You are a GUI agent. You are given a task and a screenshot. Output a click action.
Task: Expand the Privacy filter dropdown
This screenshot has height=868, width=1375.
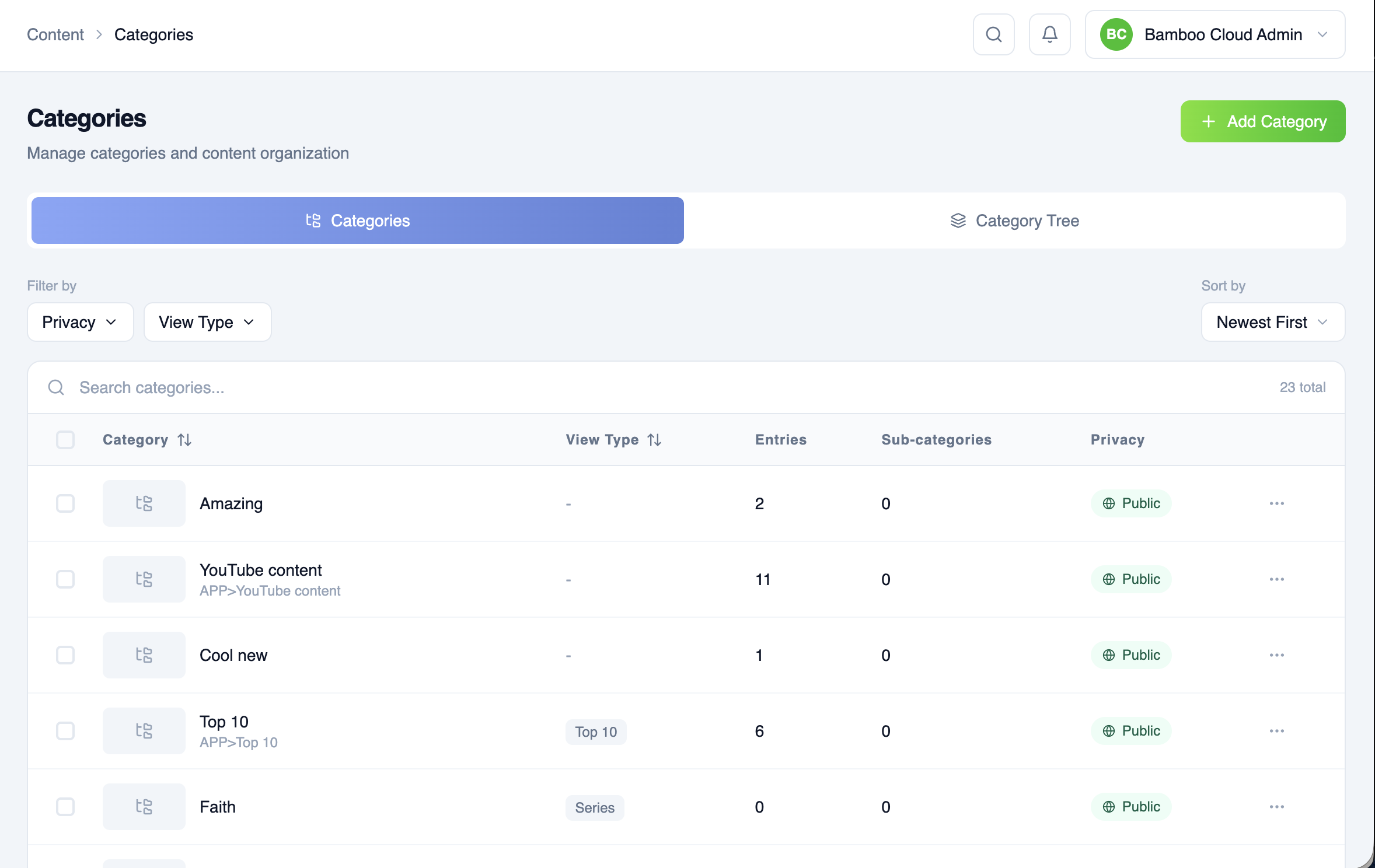click(81, 322)
